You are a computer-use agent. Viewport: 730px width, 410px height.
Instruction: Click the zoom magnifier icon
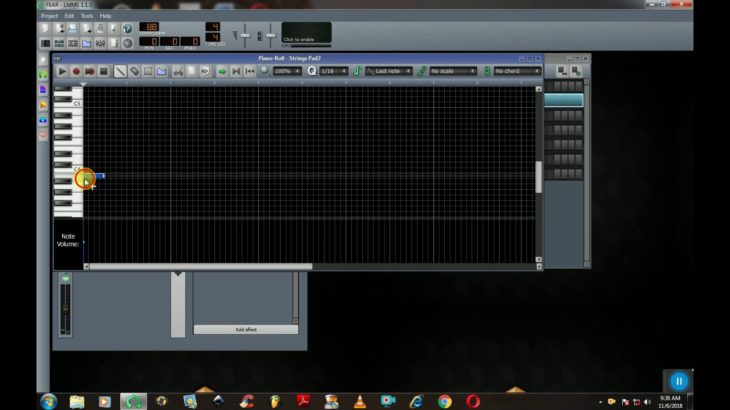pos(264,71)
